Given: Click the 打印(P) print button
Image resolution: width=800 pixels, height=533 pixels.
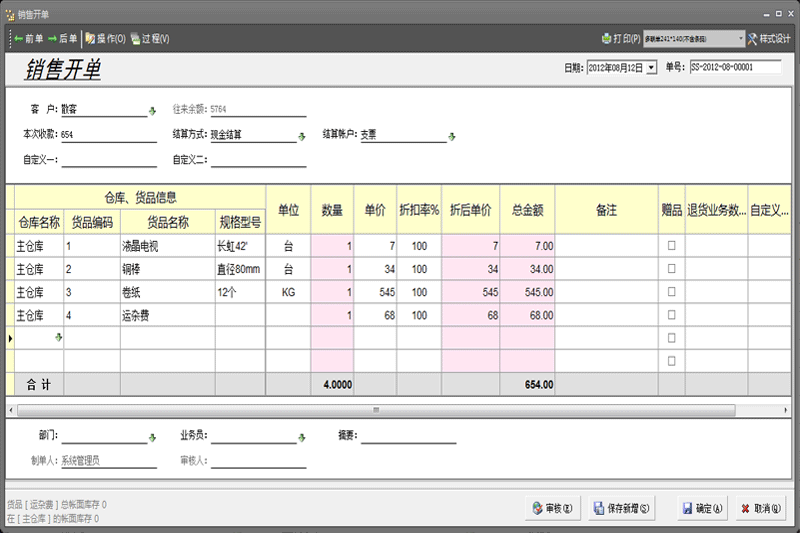Looking at the screenshot, I should [x=621, y=39].
